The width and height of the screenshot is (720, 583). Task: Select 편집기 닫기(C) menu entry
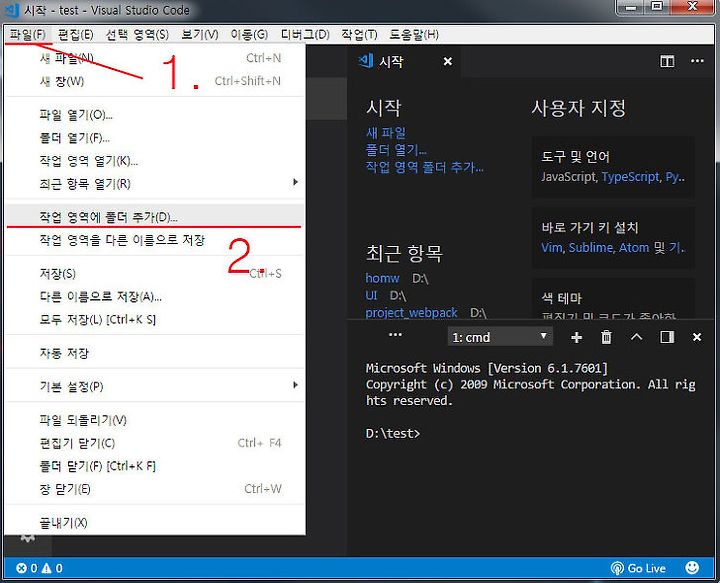click(155, 443)
